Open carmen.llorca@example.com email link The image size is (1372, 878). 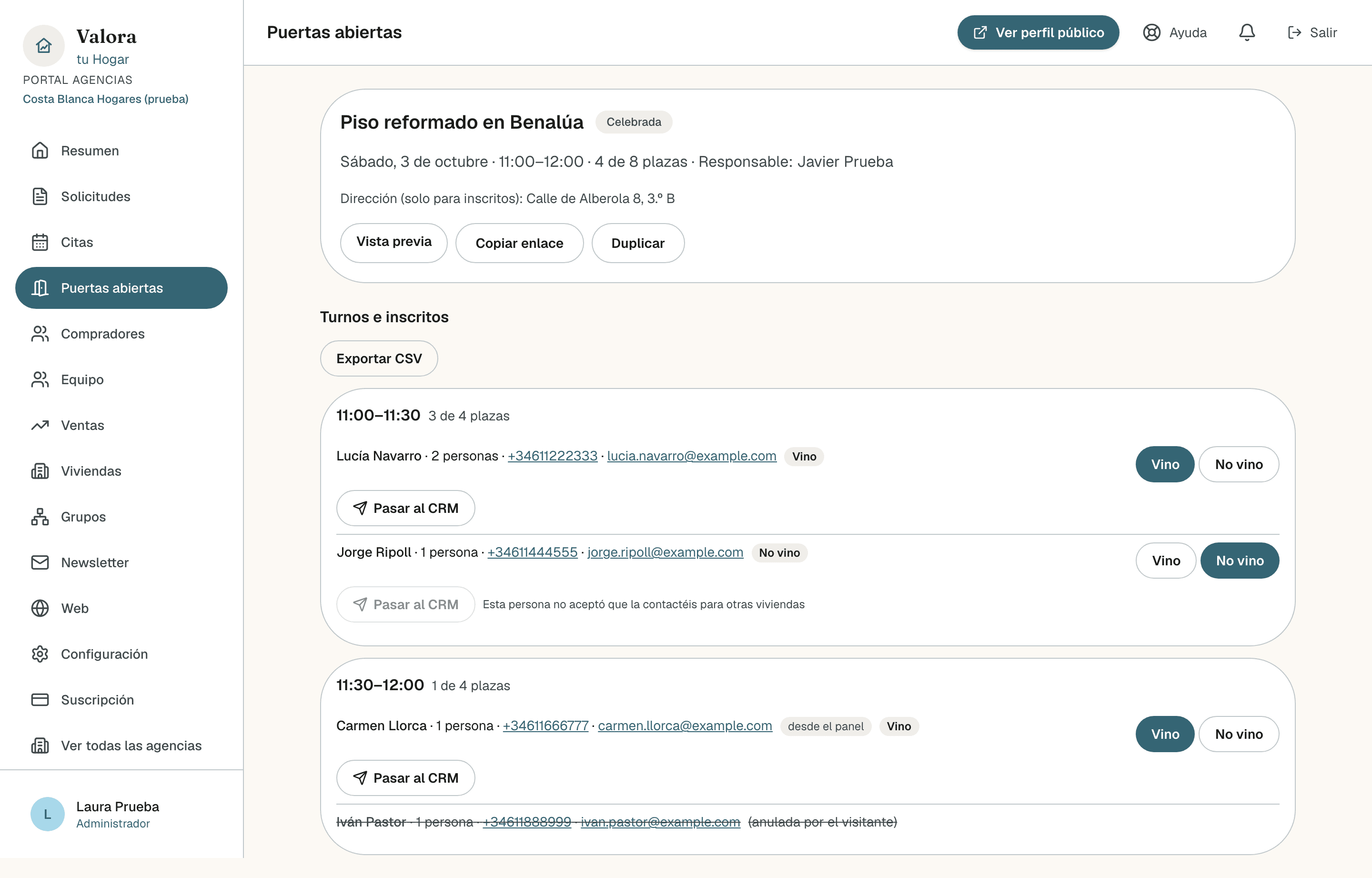tap(685, 726)
